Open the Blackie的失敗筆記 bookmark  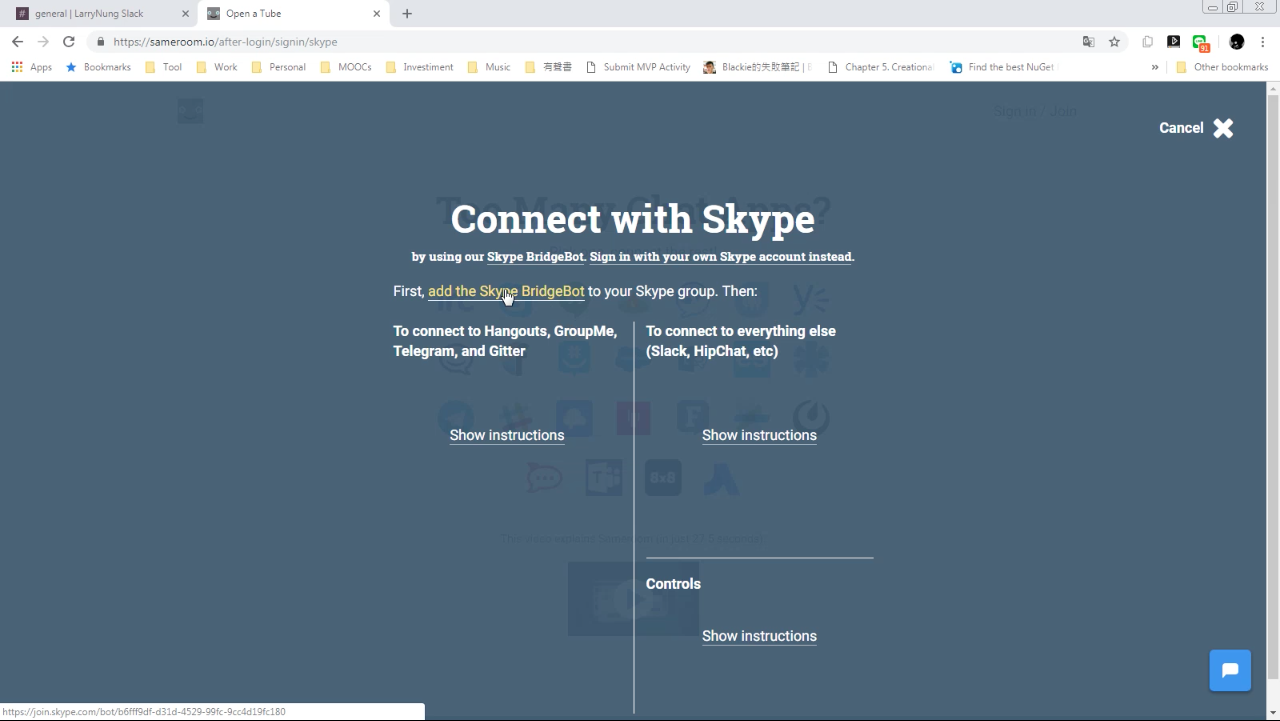click(x=757, y=67)
